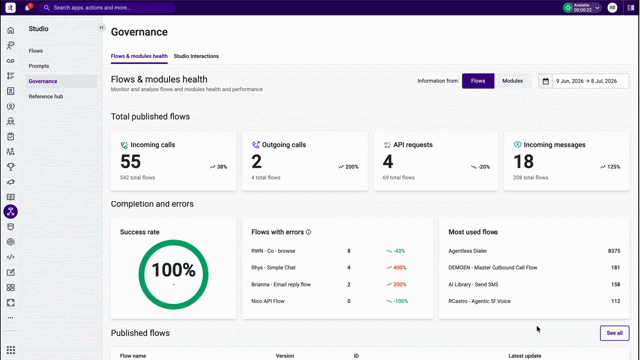
Task: Click the edit note pencil icon in sidebar
Action: pos(11,272)
